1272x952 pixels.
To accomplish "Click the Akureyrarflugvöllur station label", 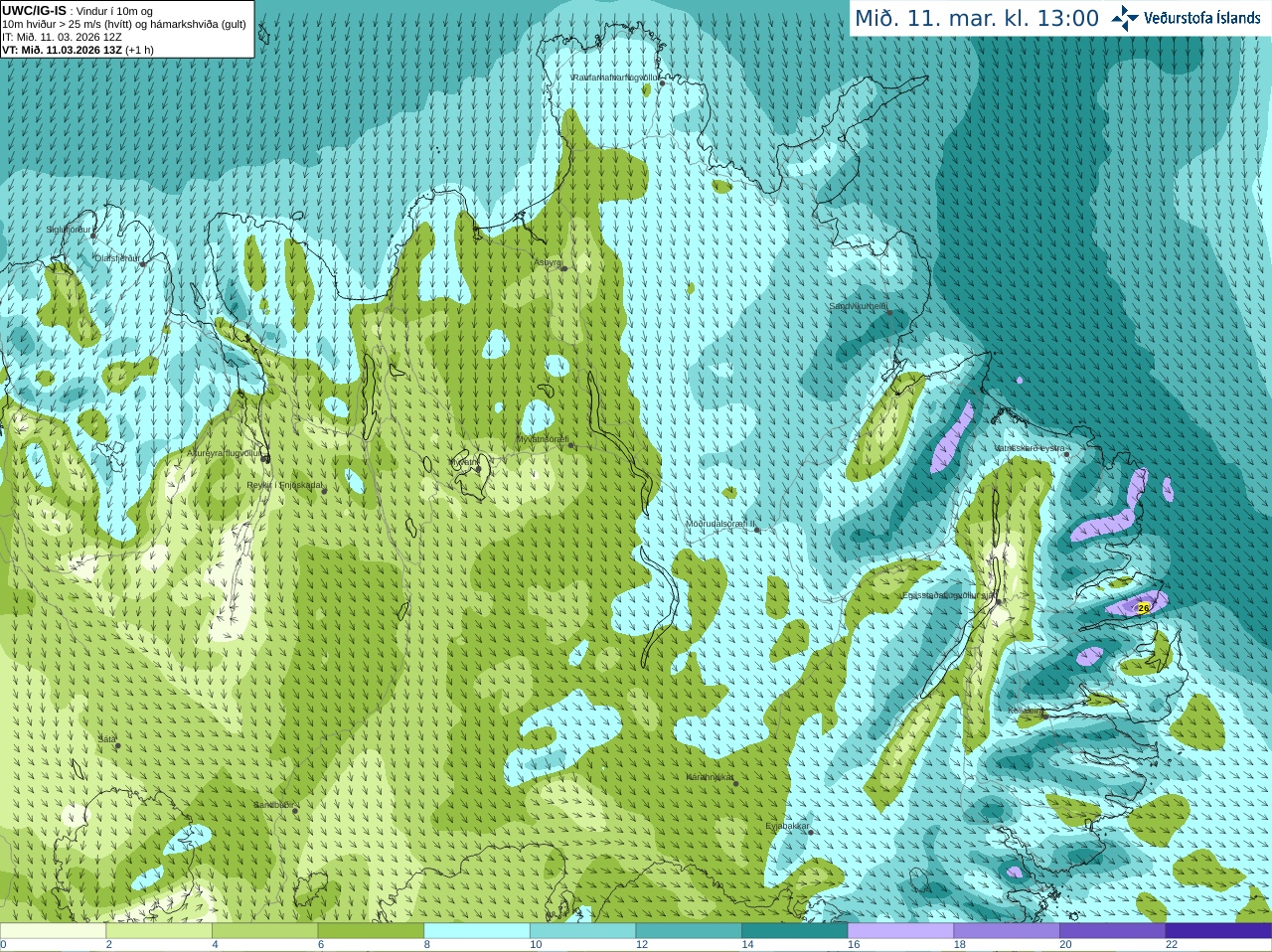I will click(x=224, y=453).
